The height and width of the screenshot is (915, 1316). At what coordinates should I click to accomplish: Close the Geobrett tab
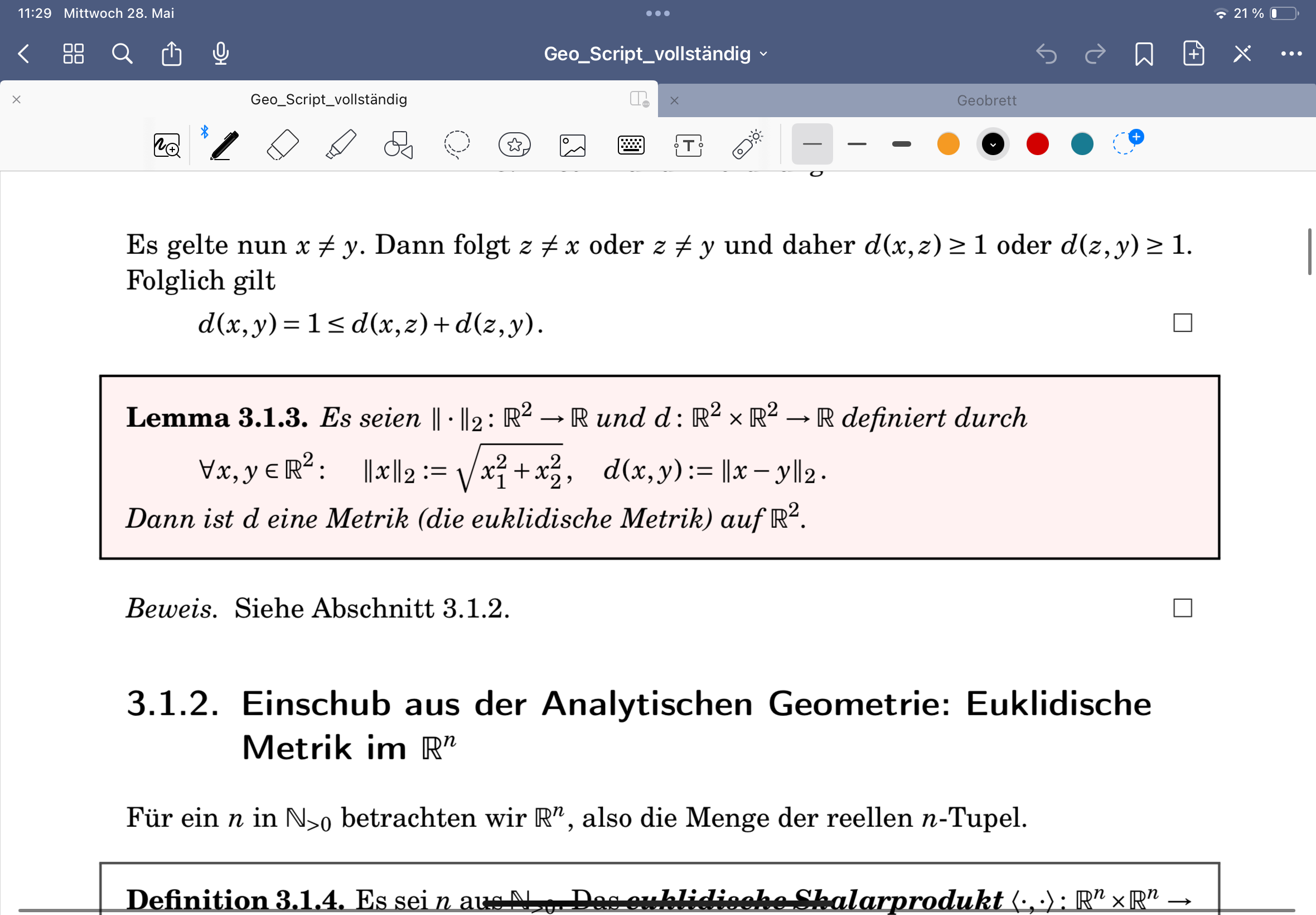[674, 100]
